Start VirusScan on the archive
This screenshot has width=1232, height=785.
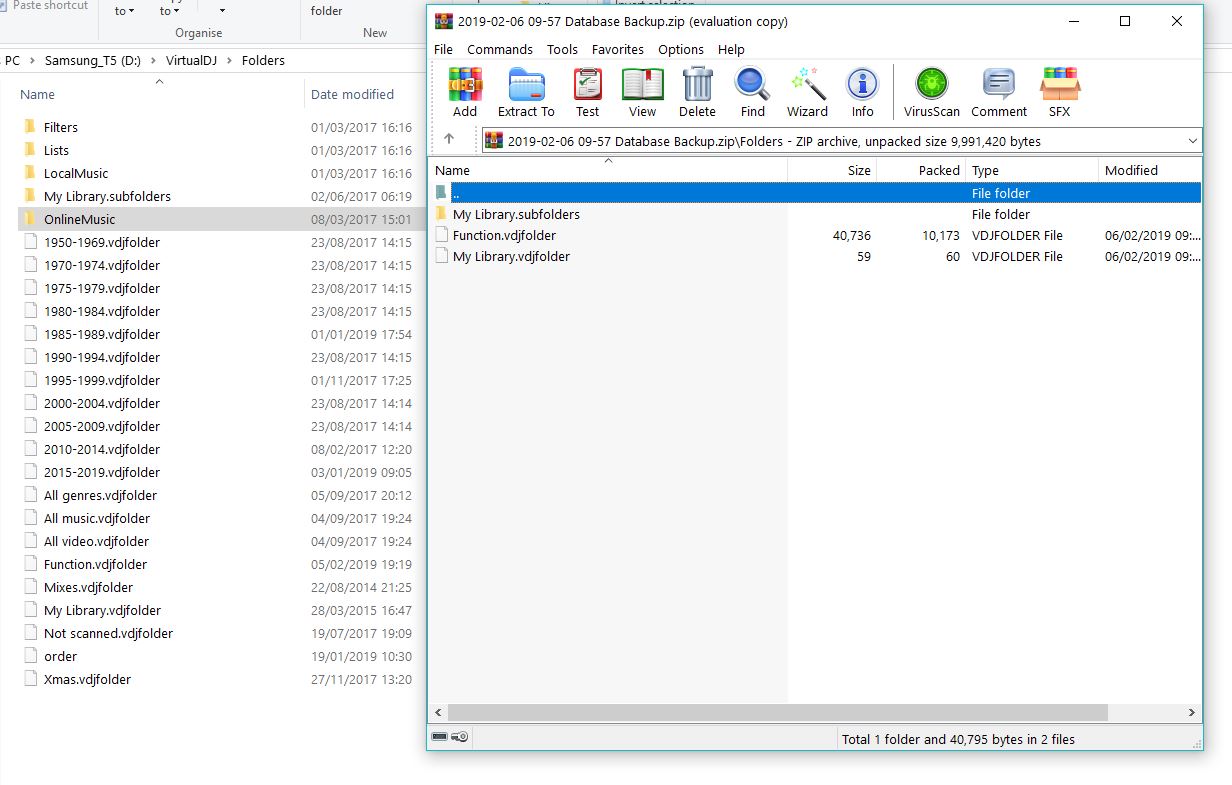point(932,92)
